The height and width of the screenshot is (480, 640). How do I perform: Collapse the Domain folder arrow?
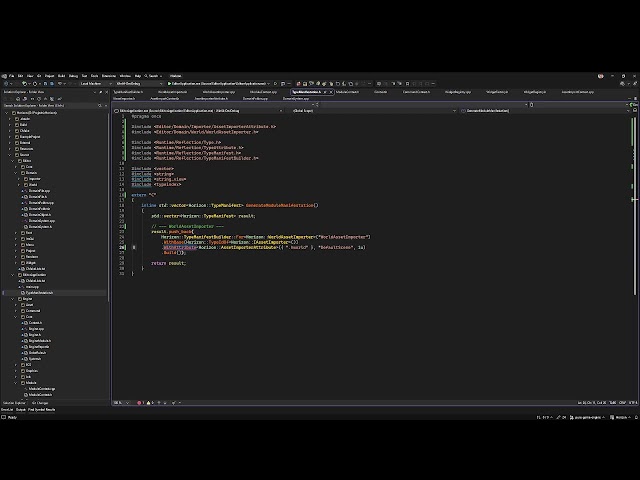pos(16,173)
